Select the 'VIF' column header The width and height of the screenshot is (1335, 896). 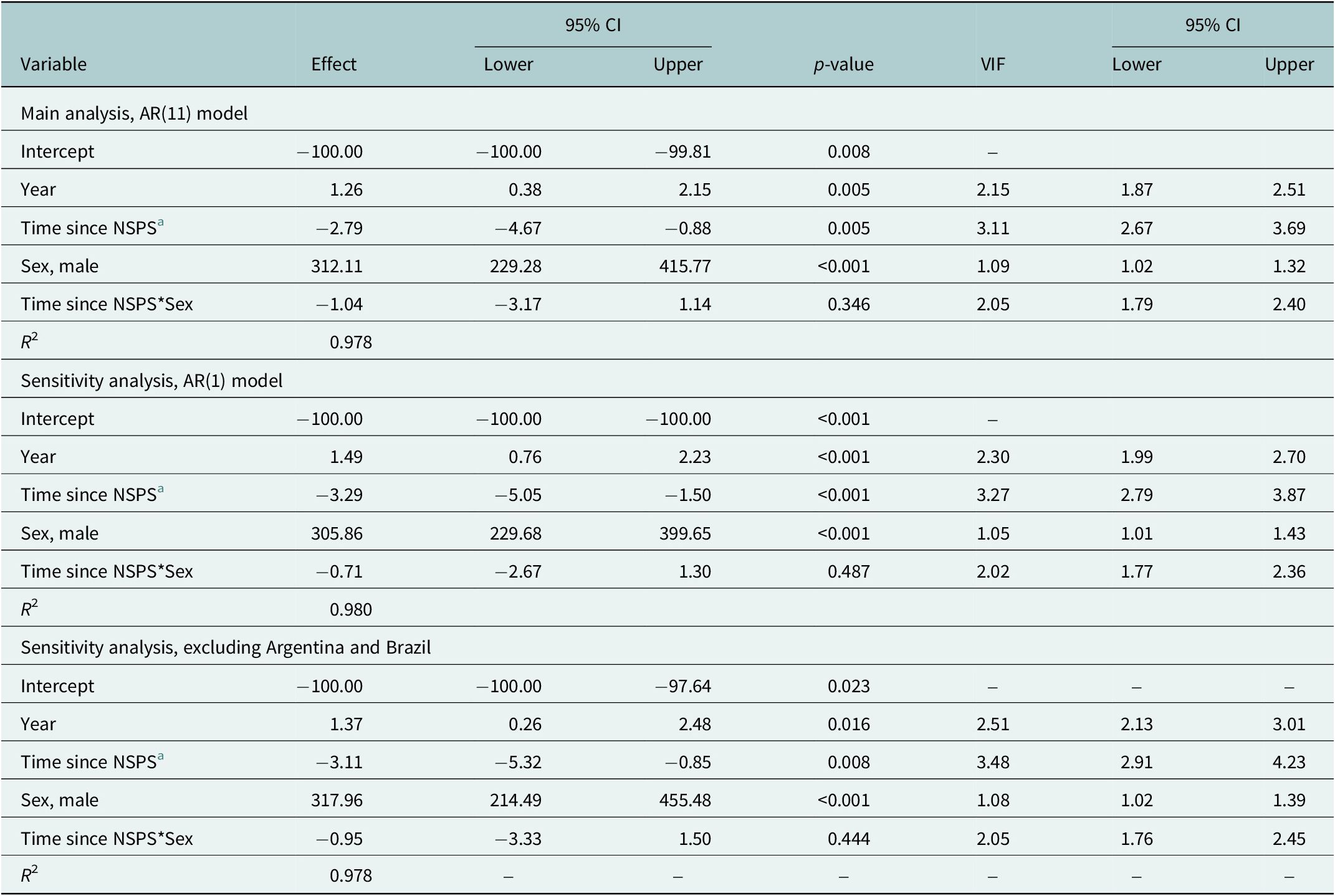(993, 64)
